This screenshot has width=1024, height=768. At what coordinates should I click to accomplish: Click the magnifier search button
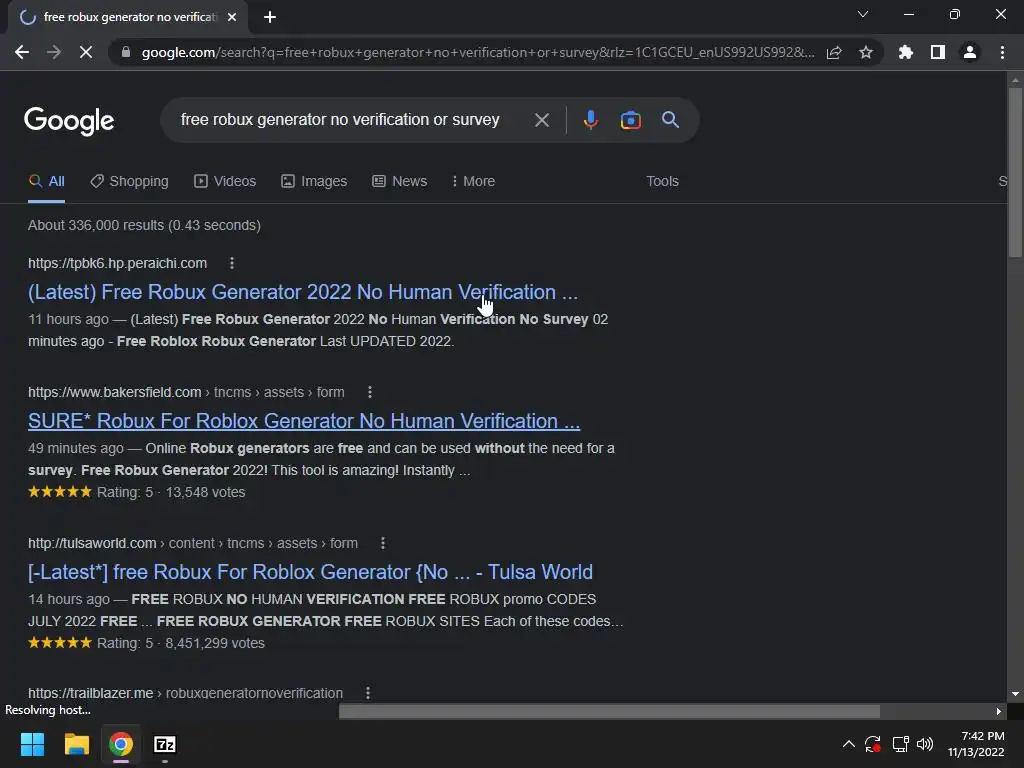point(670,120)
